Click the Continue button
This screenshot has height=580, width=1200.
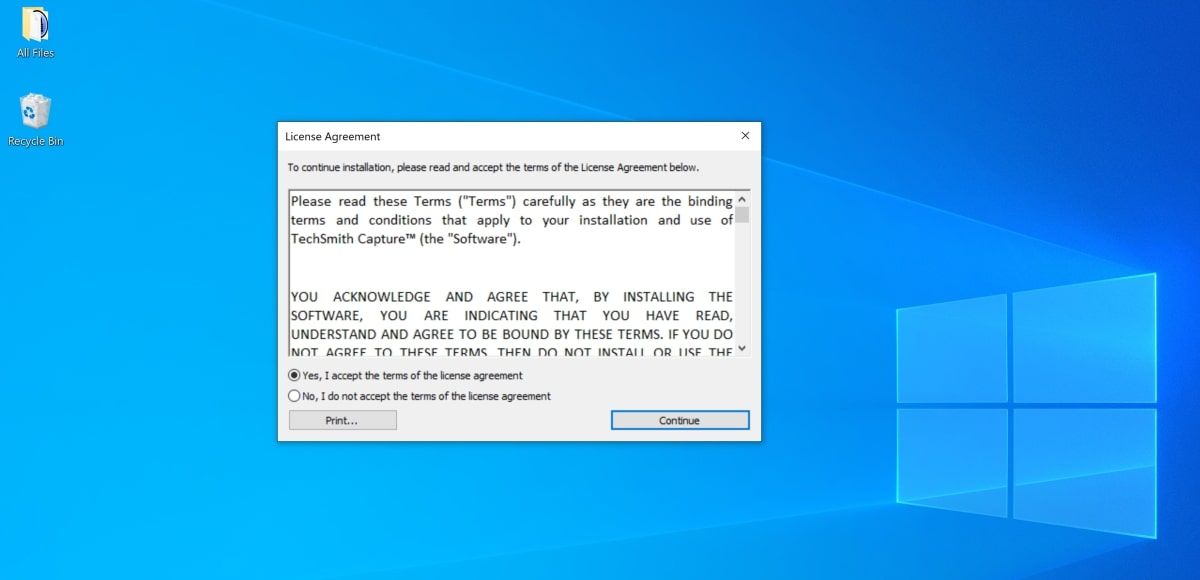click(680, 421)
